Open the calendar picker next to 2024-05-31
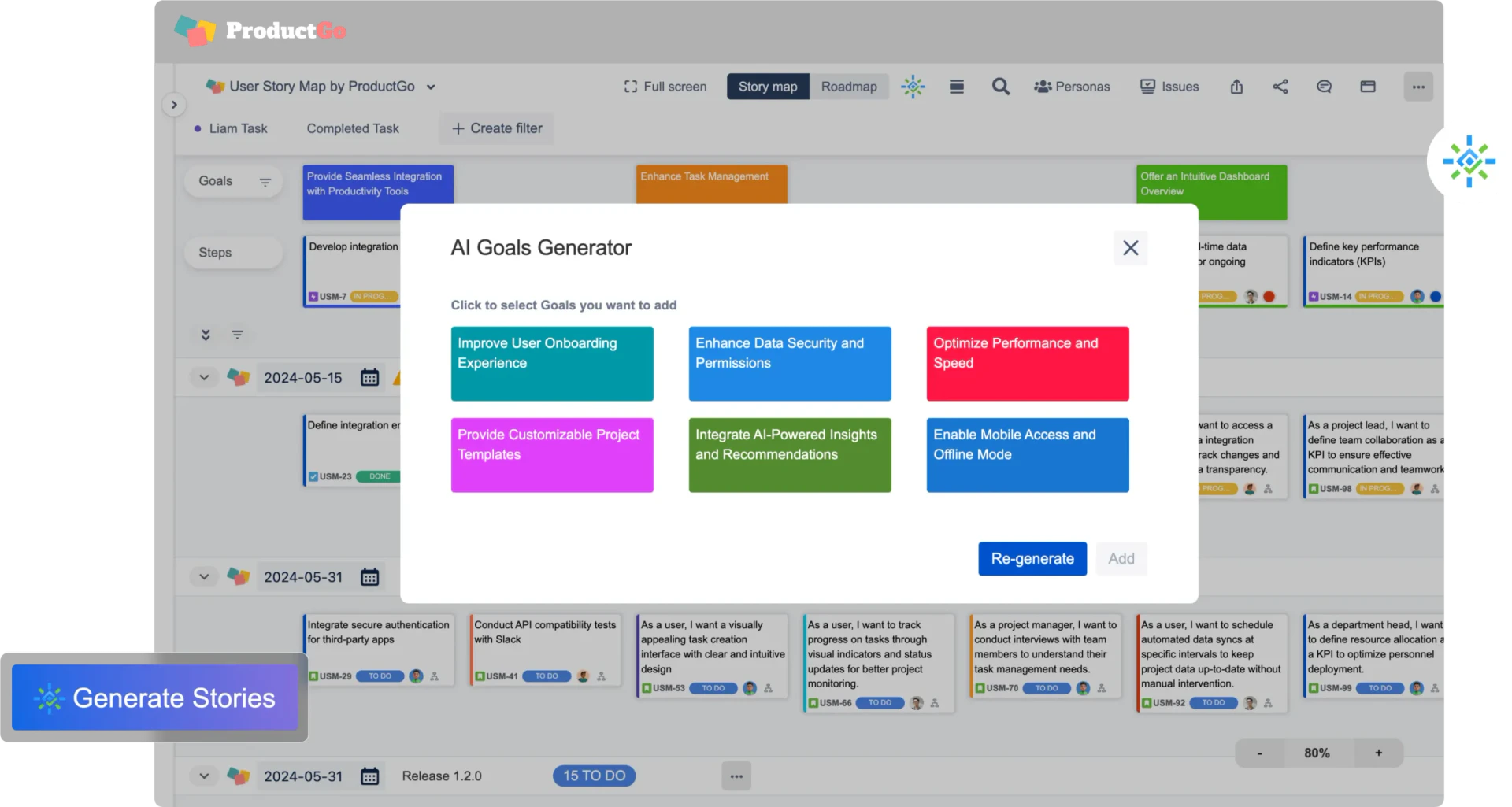The height and width of the screenshot is (807, 1512). click(x=369, y=576)
